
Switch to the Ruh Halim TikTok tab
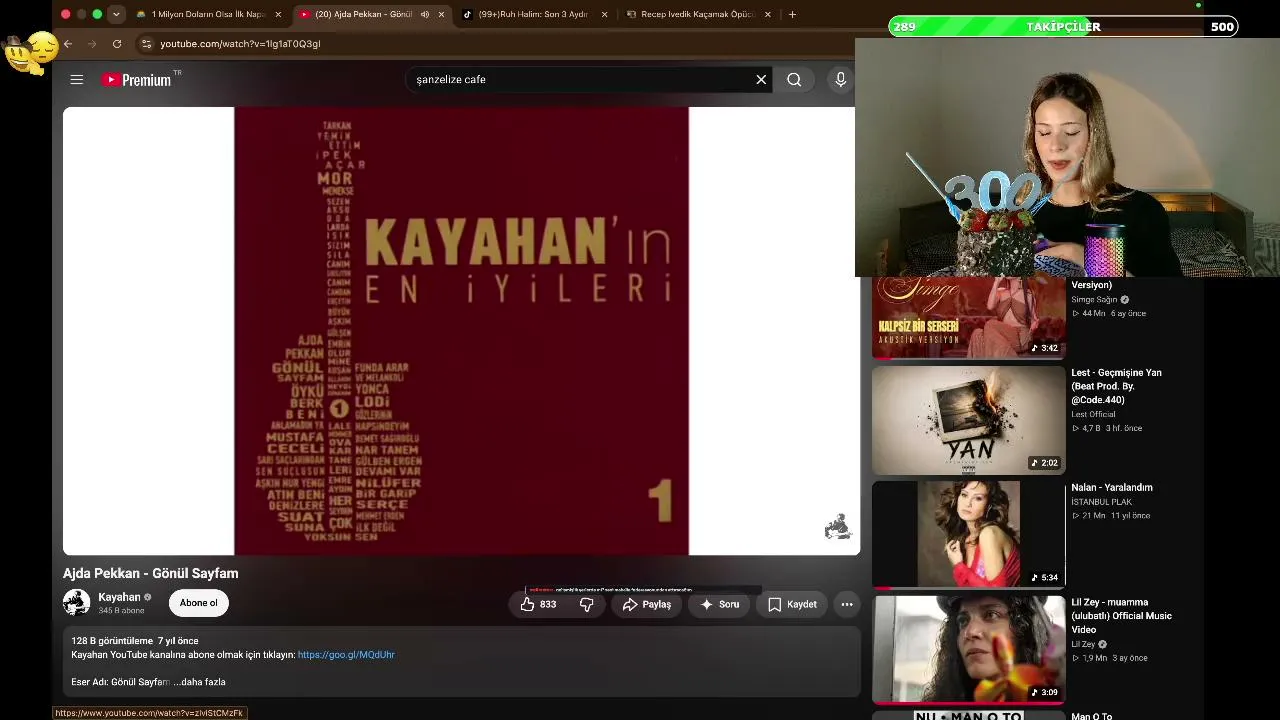[x=534, y=14]
